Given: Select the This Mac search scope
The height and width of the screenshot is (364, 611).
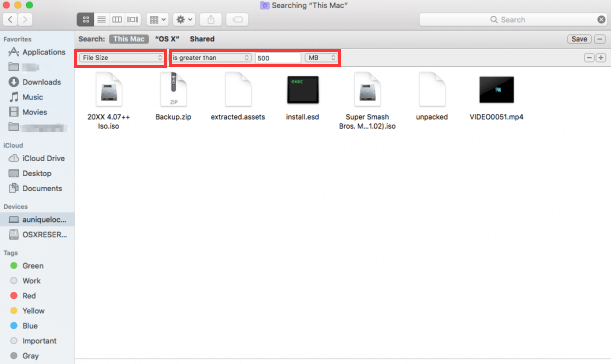Looking at the screenshot, I should click(x=129, y=39).
